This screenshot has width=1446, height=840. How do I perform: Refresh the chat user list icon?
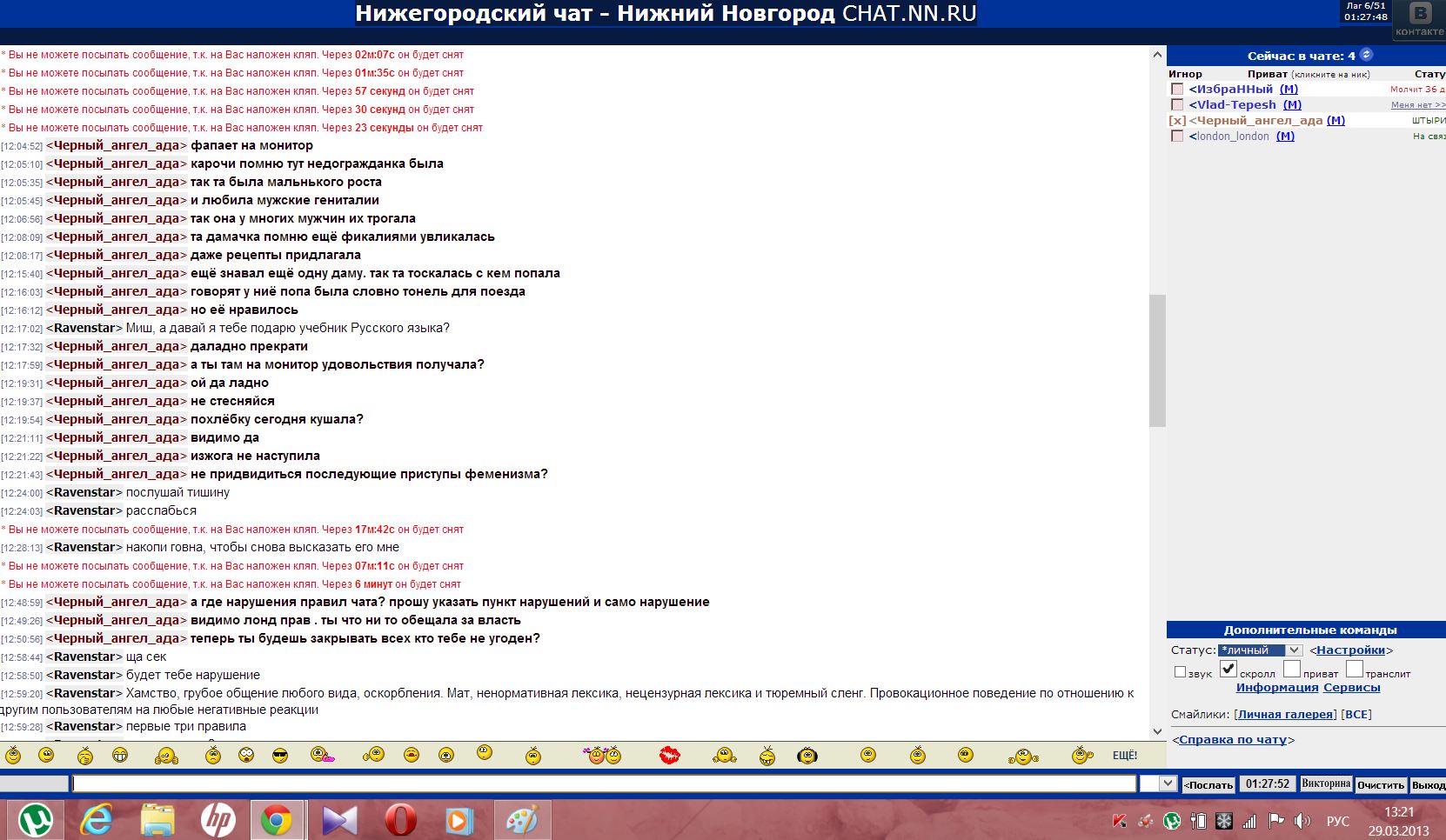[x=1366, y=55]
